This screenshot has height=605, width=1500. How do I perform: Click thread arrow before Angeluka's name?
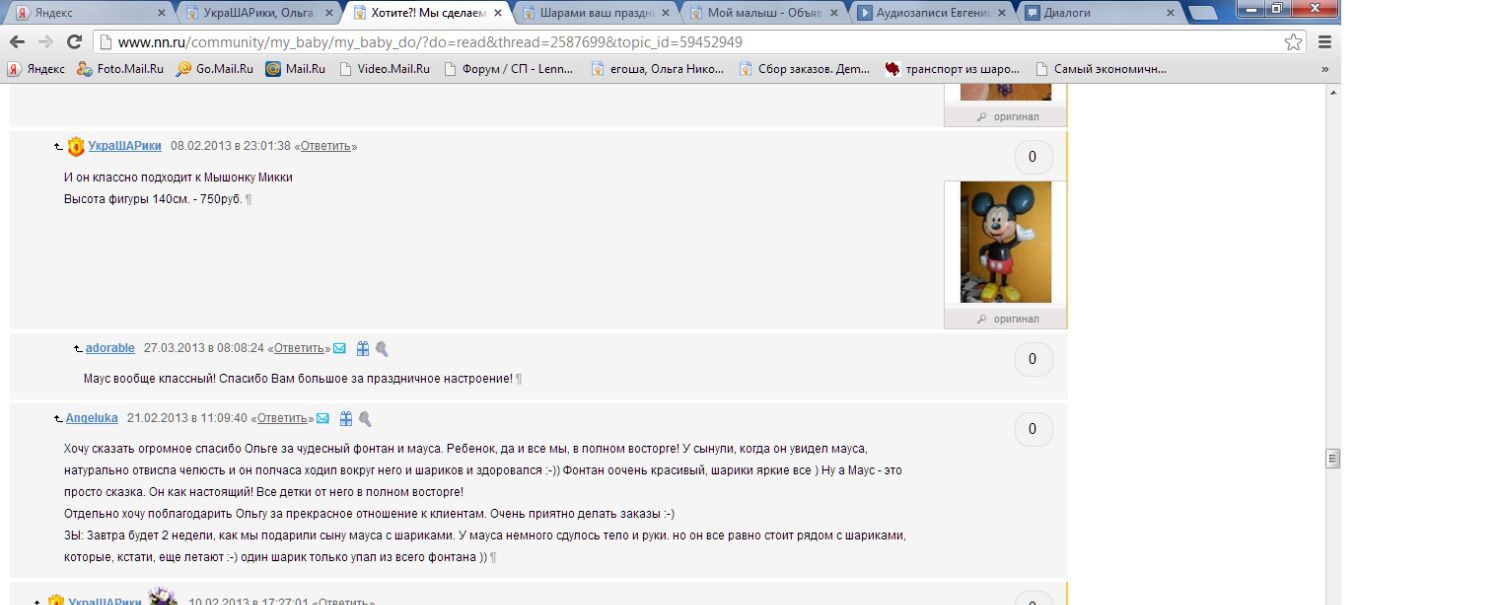[59, 419]
